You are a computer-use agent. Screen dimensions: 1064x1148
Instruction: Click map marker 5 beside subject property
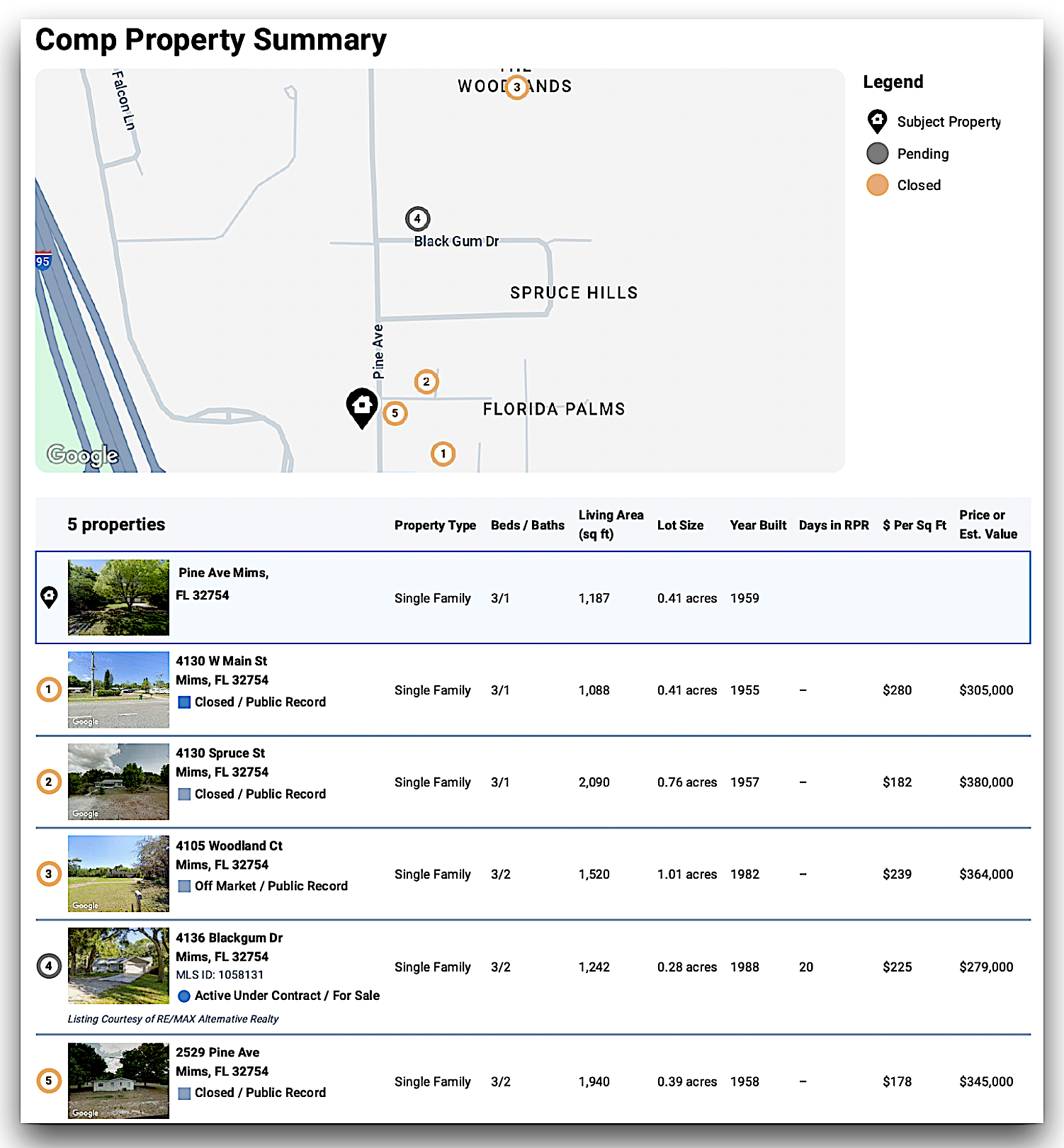coord(395,413)
